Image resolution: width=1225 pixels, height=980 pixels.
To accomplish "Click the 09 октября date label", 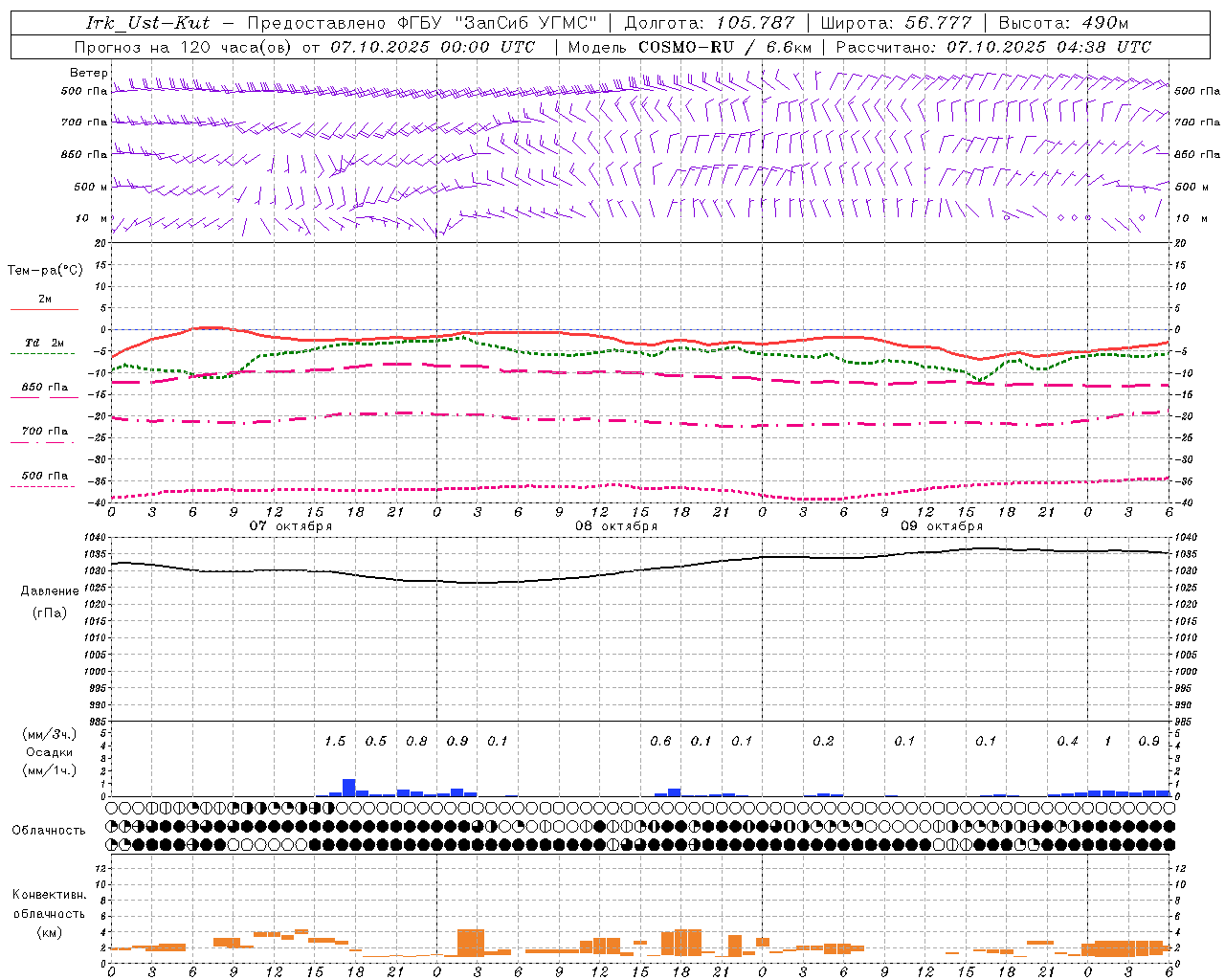I will tap(942, 526).
